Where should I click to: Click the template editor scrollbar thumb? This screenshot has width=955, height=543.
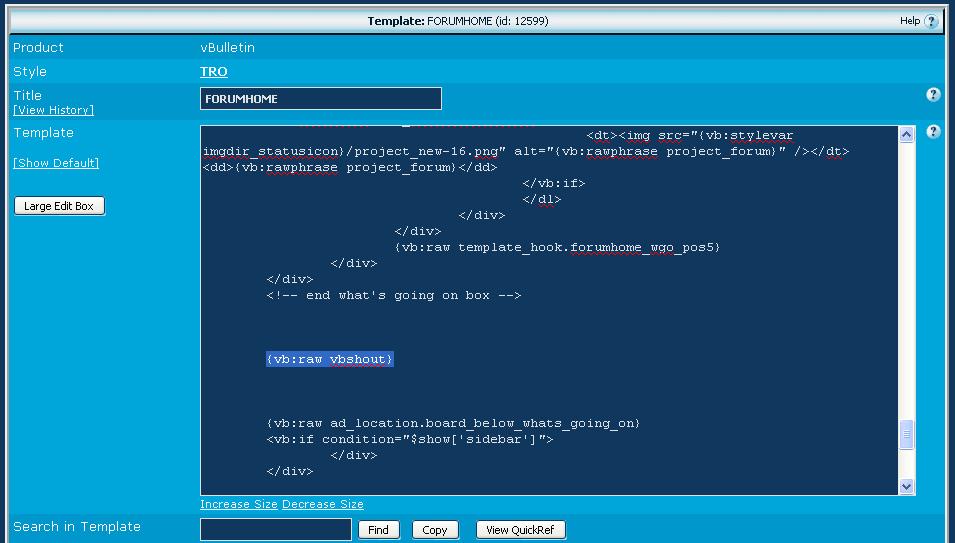[x=906, y=434]
